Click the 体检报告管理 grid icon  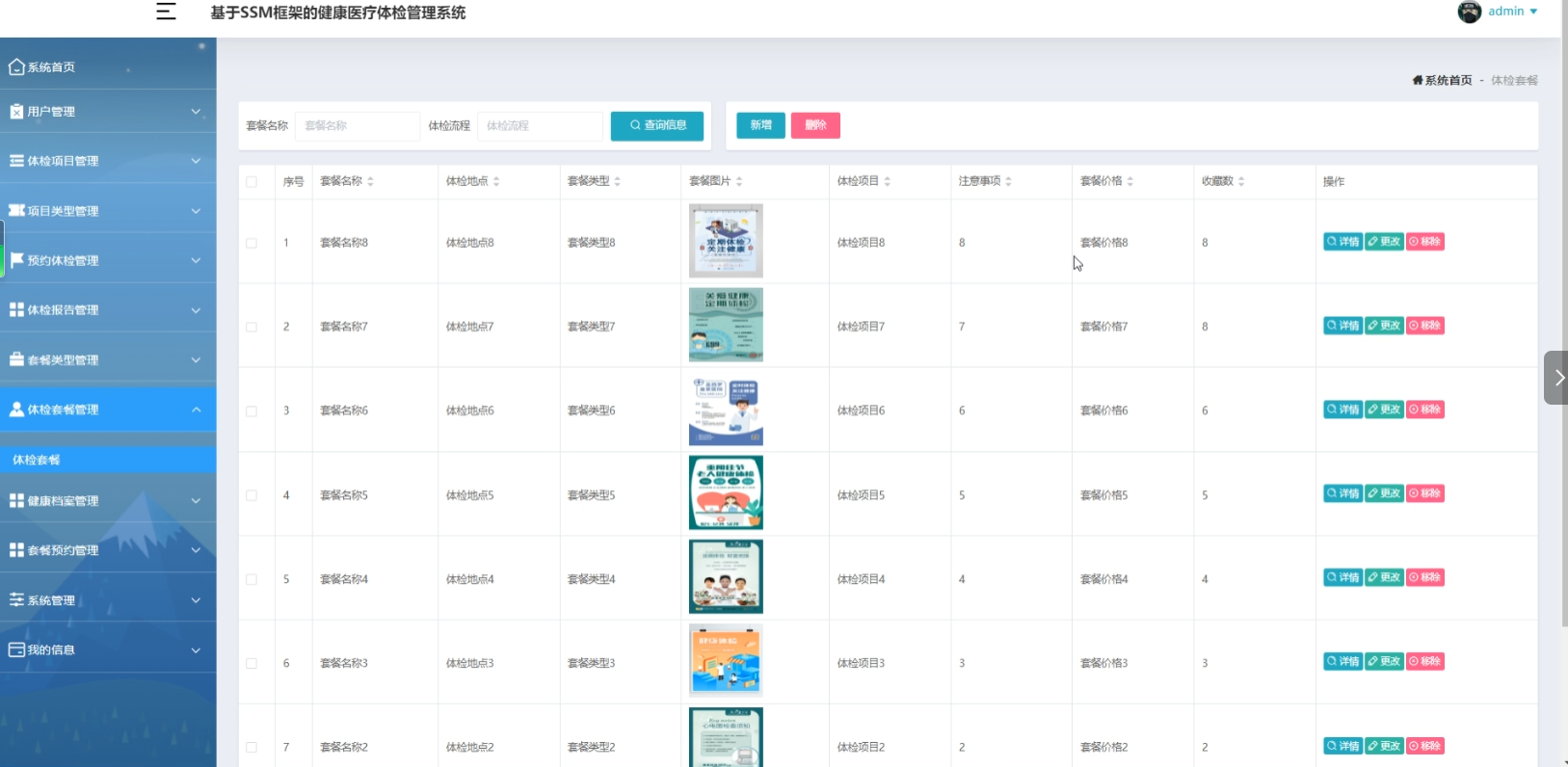click(x=16, y=310)
